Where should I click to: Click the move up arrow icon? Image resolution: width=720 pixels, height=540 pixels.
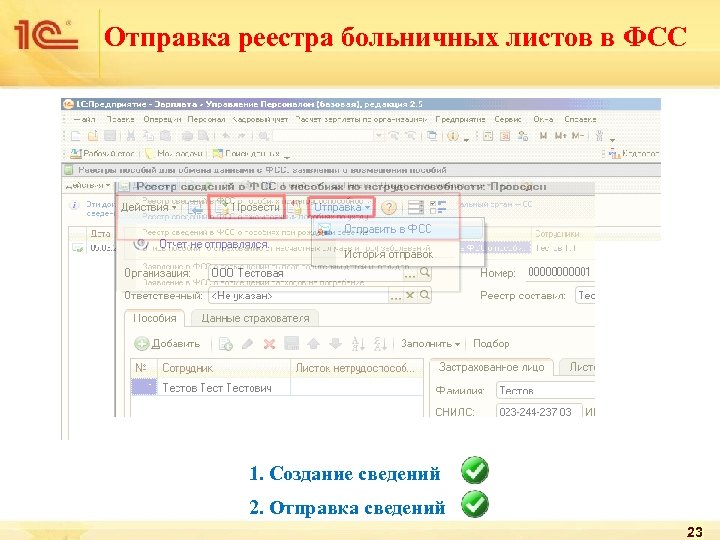(314, 343)
